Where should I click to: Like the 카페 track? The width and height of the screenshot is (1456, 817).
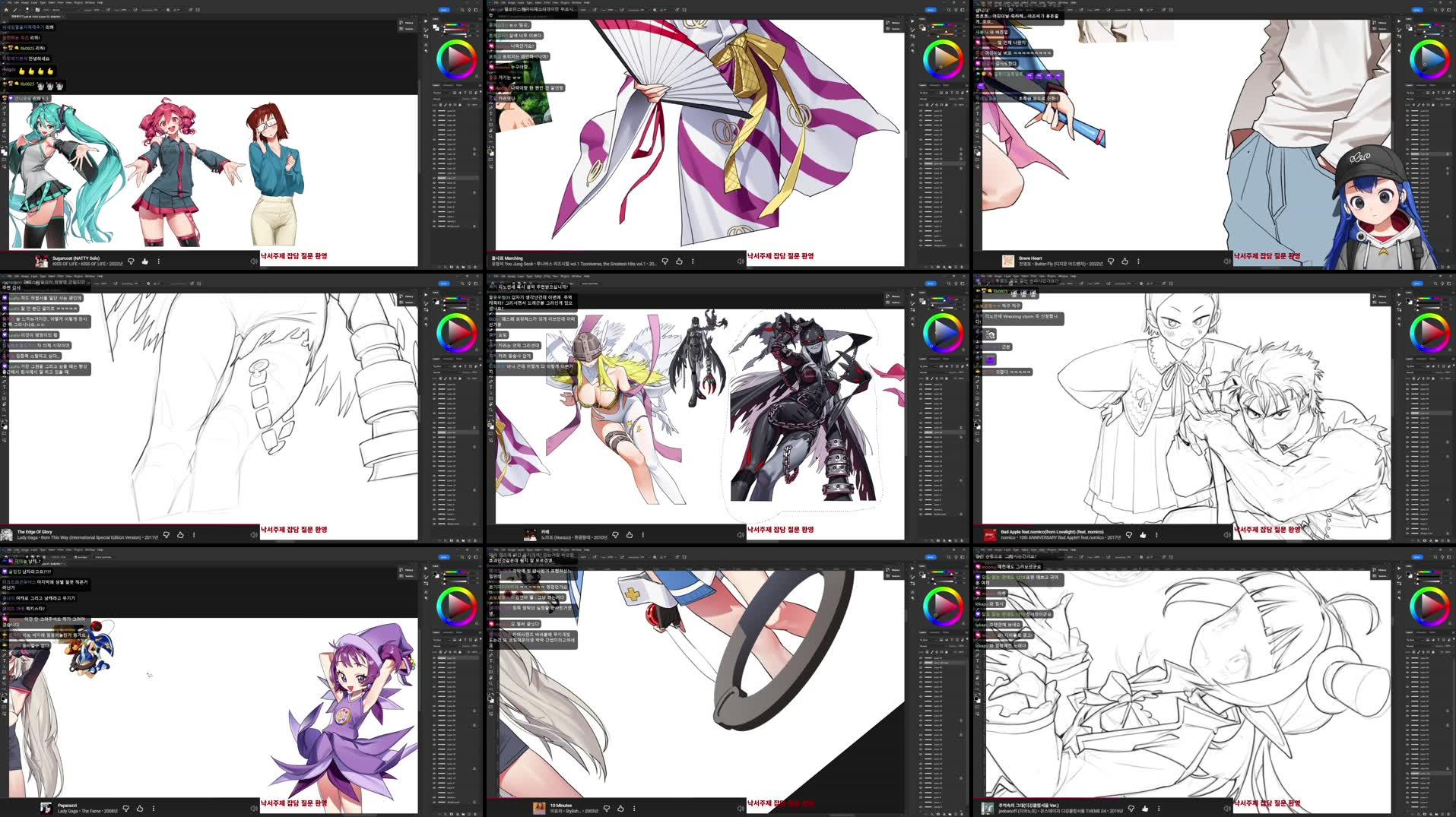point(630,534)
